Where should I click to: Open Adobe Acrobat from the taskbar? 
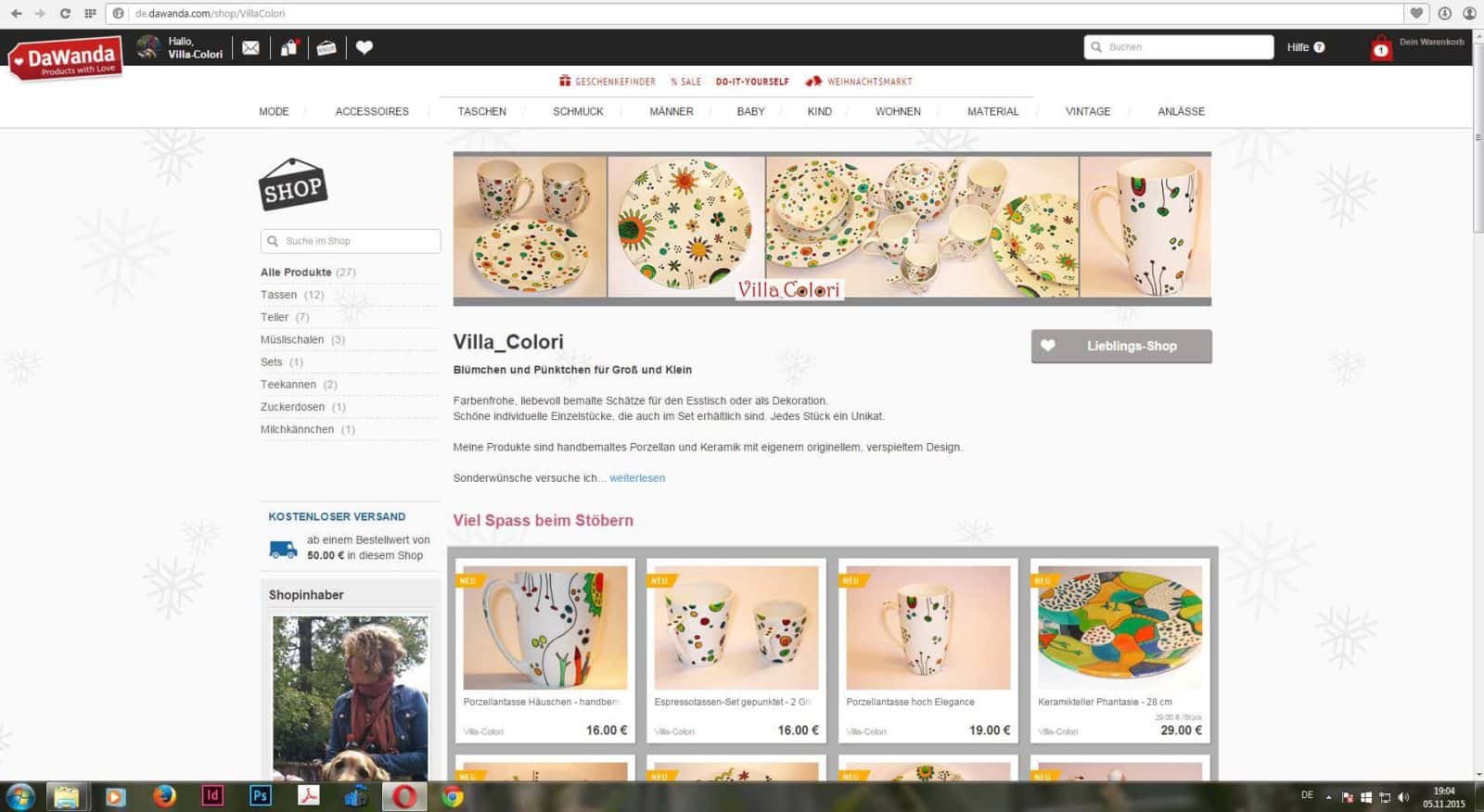tap(308, 796)
